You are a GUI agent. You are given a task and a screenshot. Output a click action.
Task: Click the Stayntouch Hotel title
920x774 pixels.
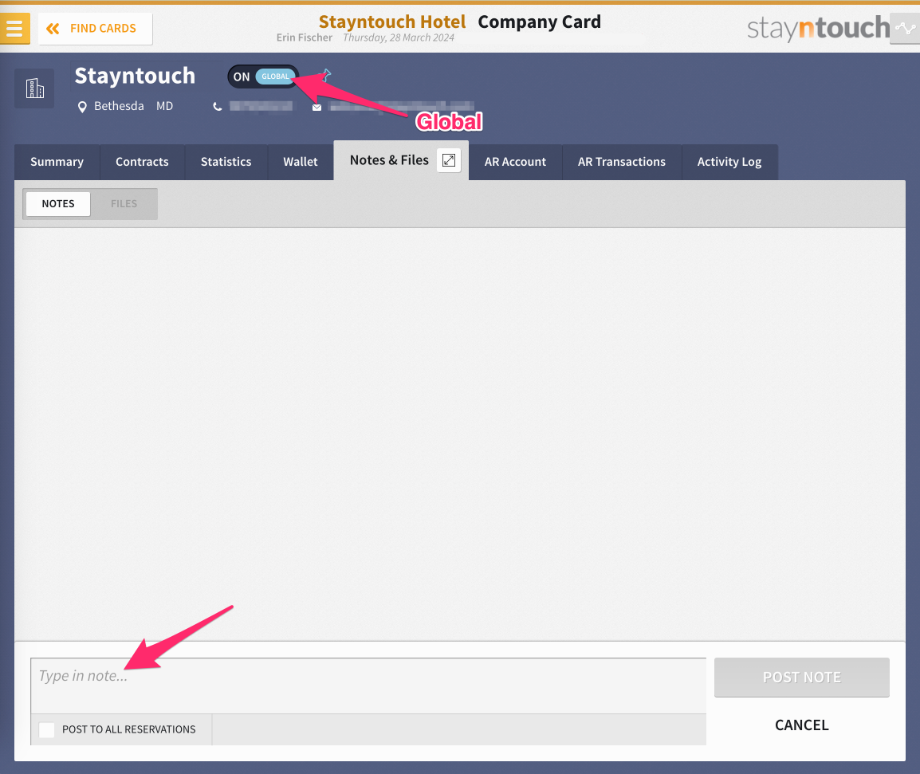pyautogui.click(x=392, y=22)
